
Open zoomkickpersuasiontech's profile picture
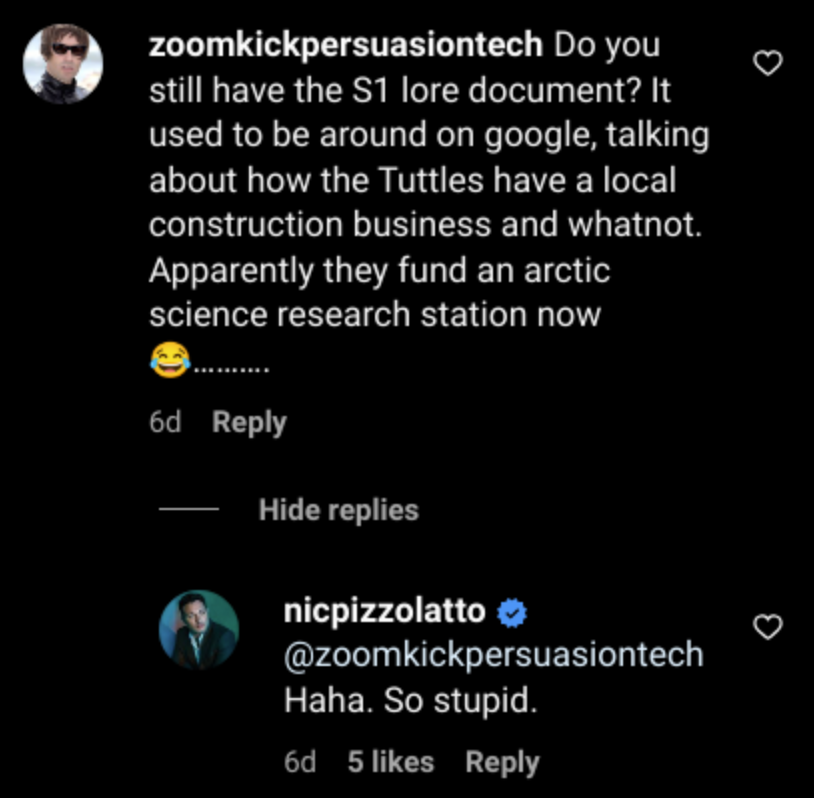click(63, 62)
